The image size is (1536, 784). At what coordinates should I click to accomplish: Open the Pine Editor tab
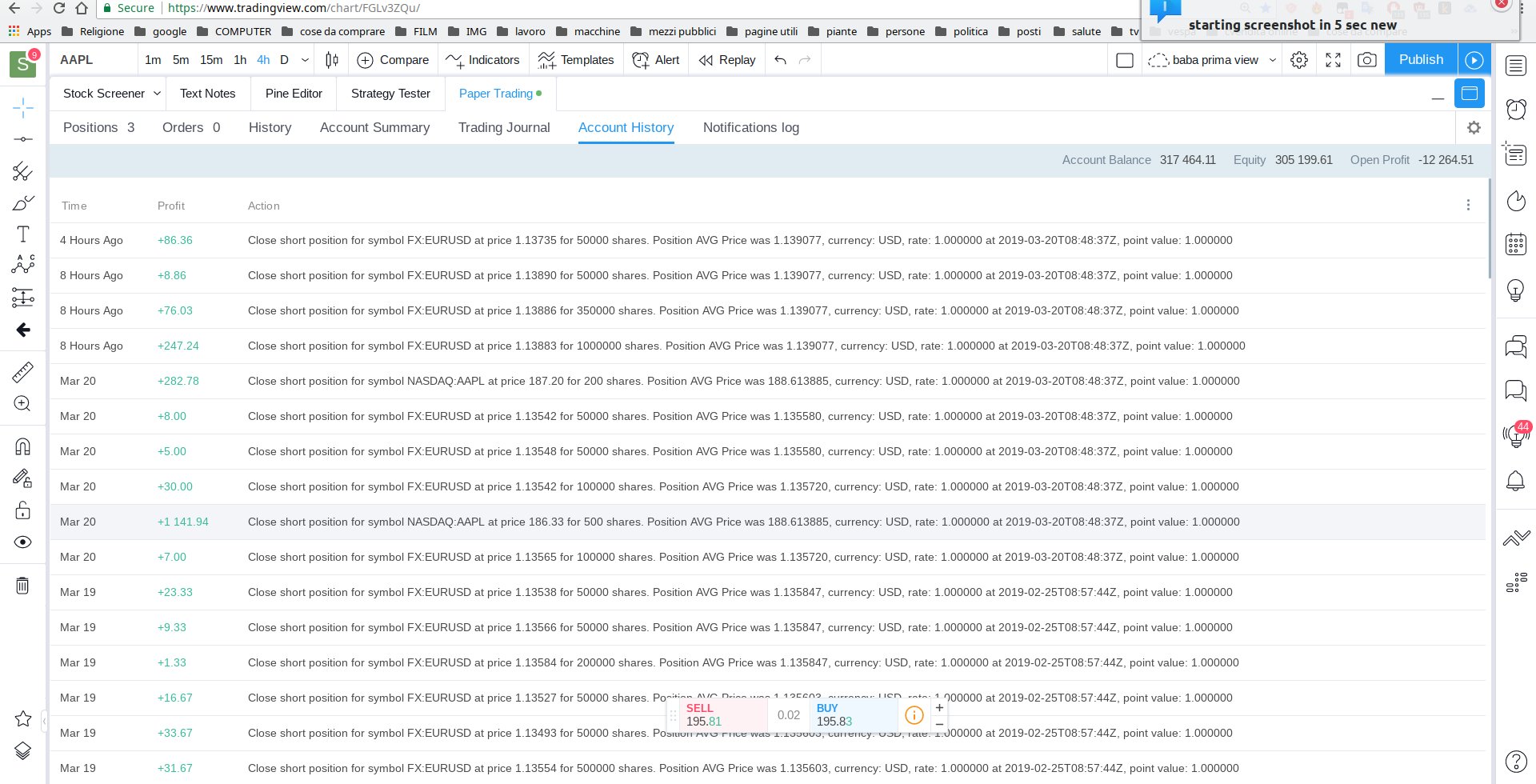(x=294, y=94)
